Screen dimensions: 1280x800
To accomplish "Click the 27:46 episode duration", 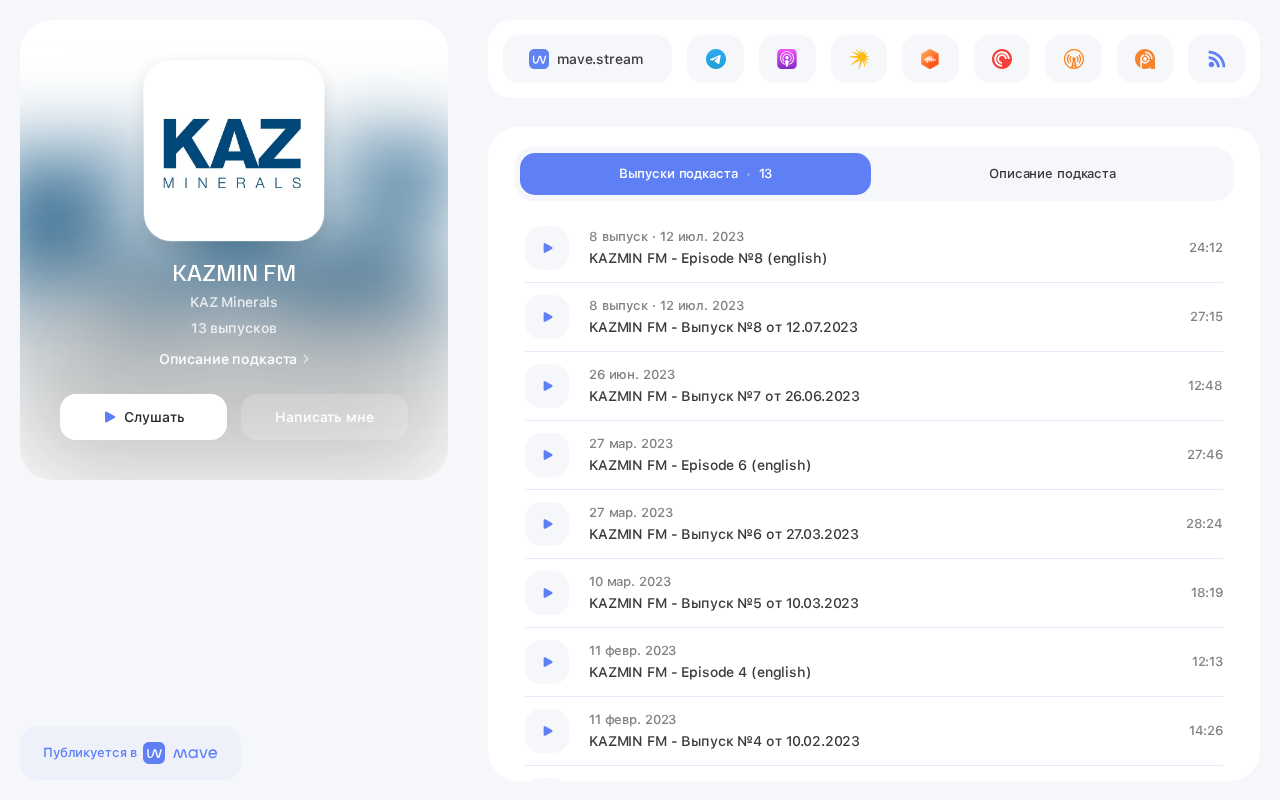I will click(1205, 455).
